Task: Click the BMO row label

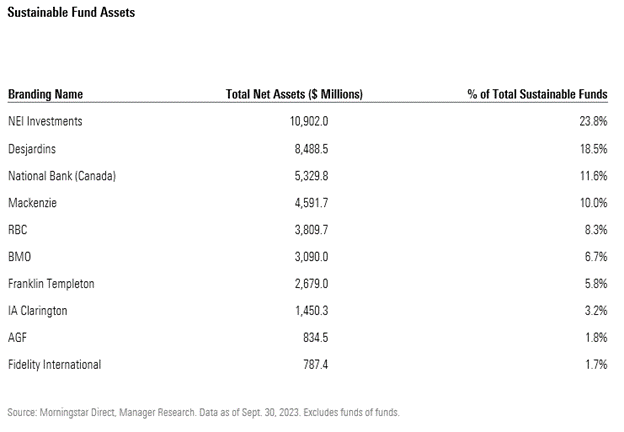Action: (x=19, y=257)
